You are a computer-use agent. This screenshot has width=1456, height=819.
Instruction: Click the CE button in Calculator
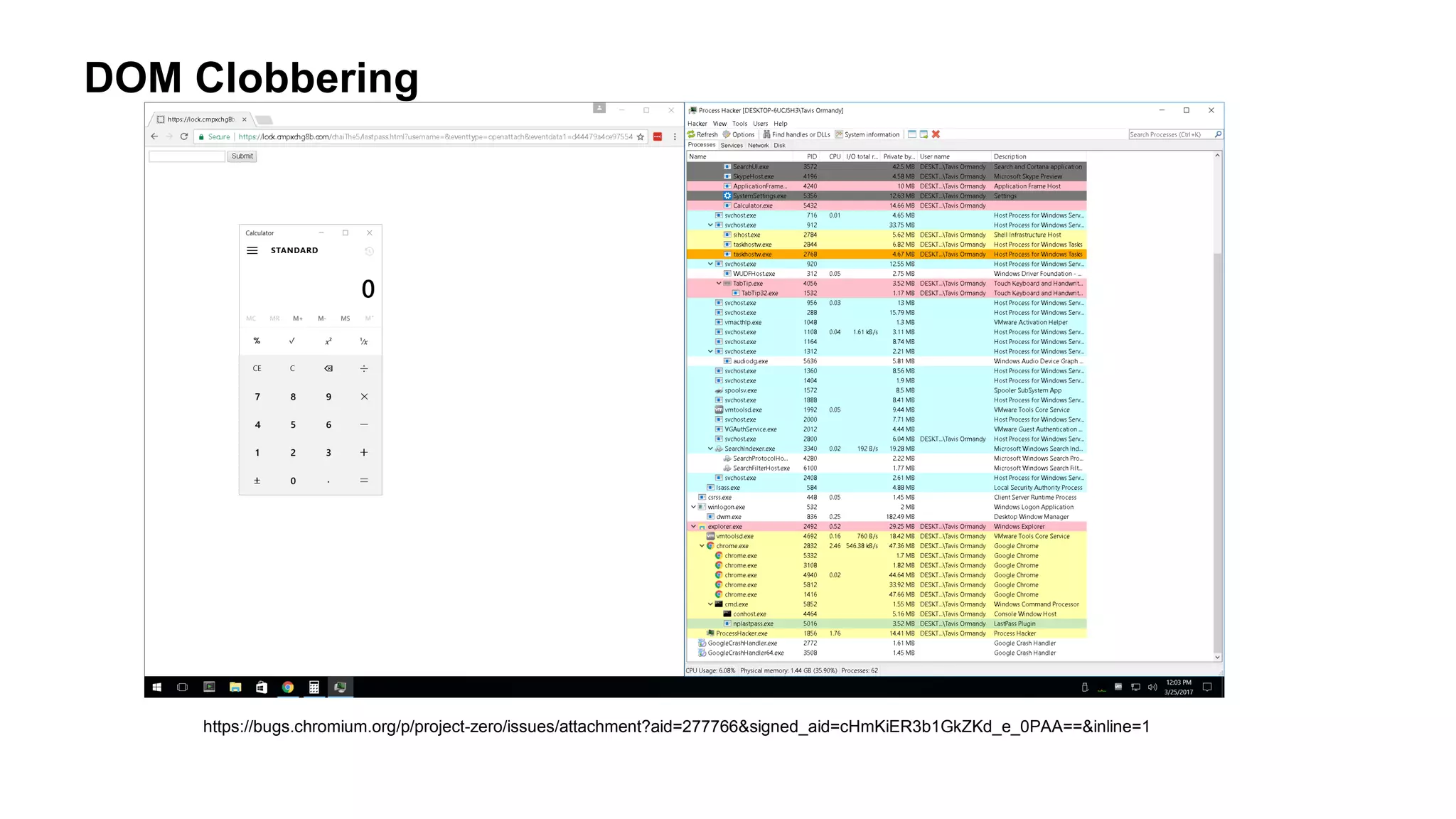(x=257, y=368)
